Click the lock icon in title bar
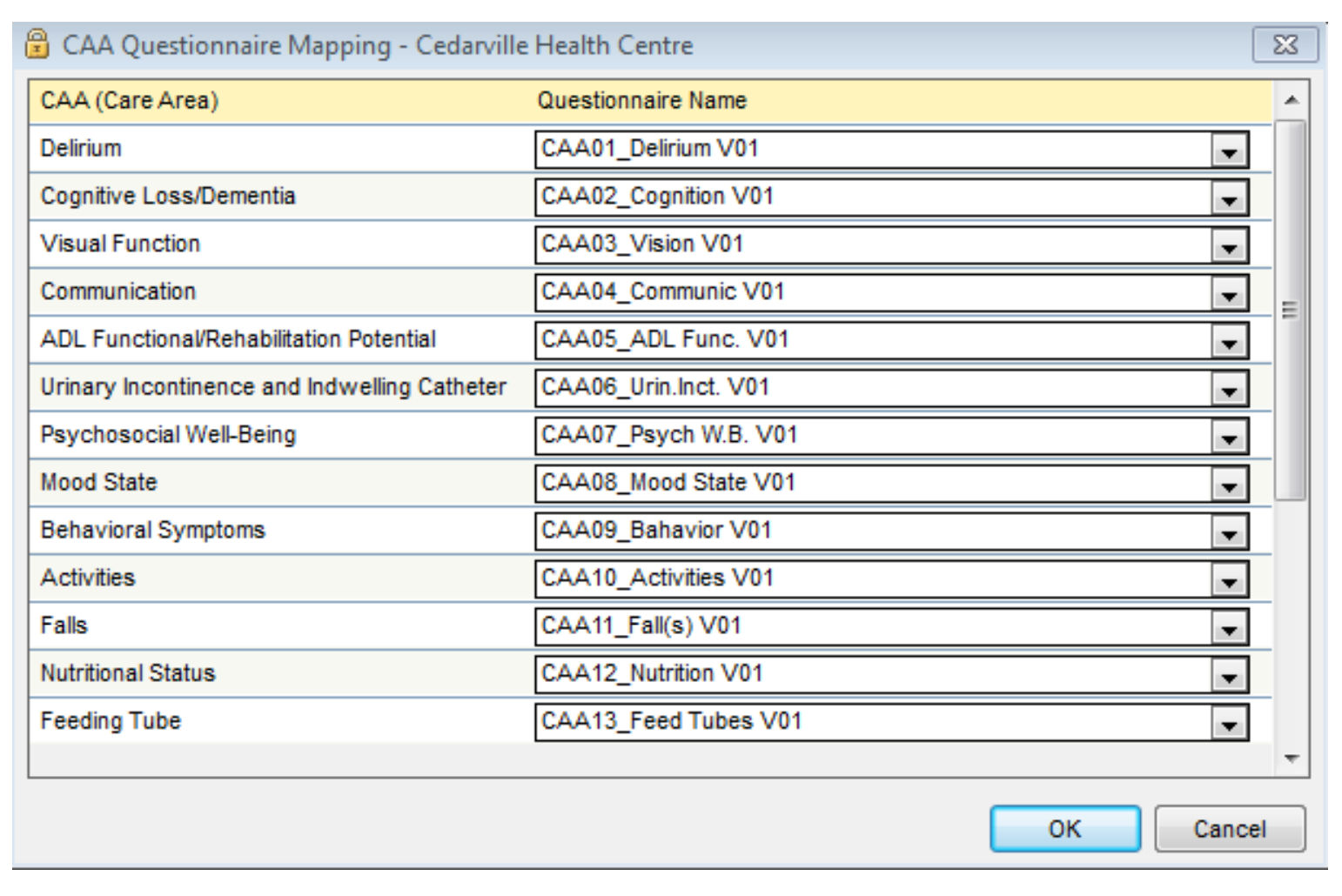The width and height of the screenshot is (1342, 896). click(x=37, y=43)
